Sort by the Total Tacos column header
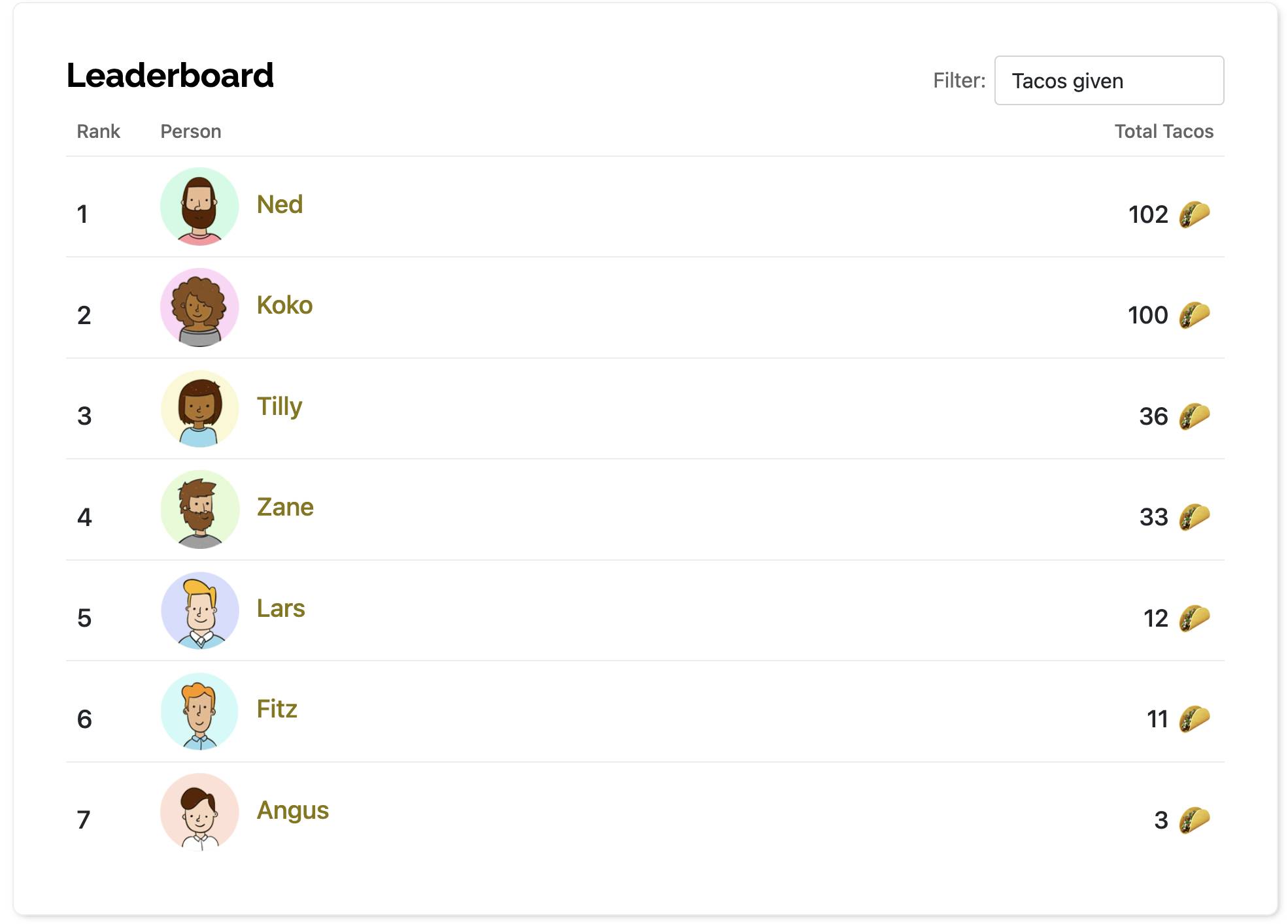The image size is (1288, 924). pos(1164,131)
